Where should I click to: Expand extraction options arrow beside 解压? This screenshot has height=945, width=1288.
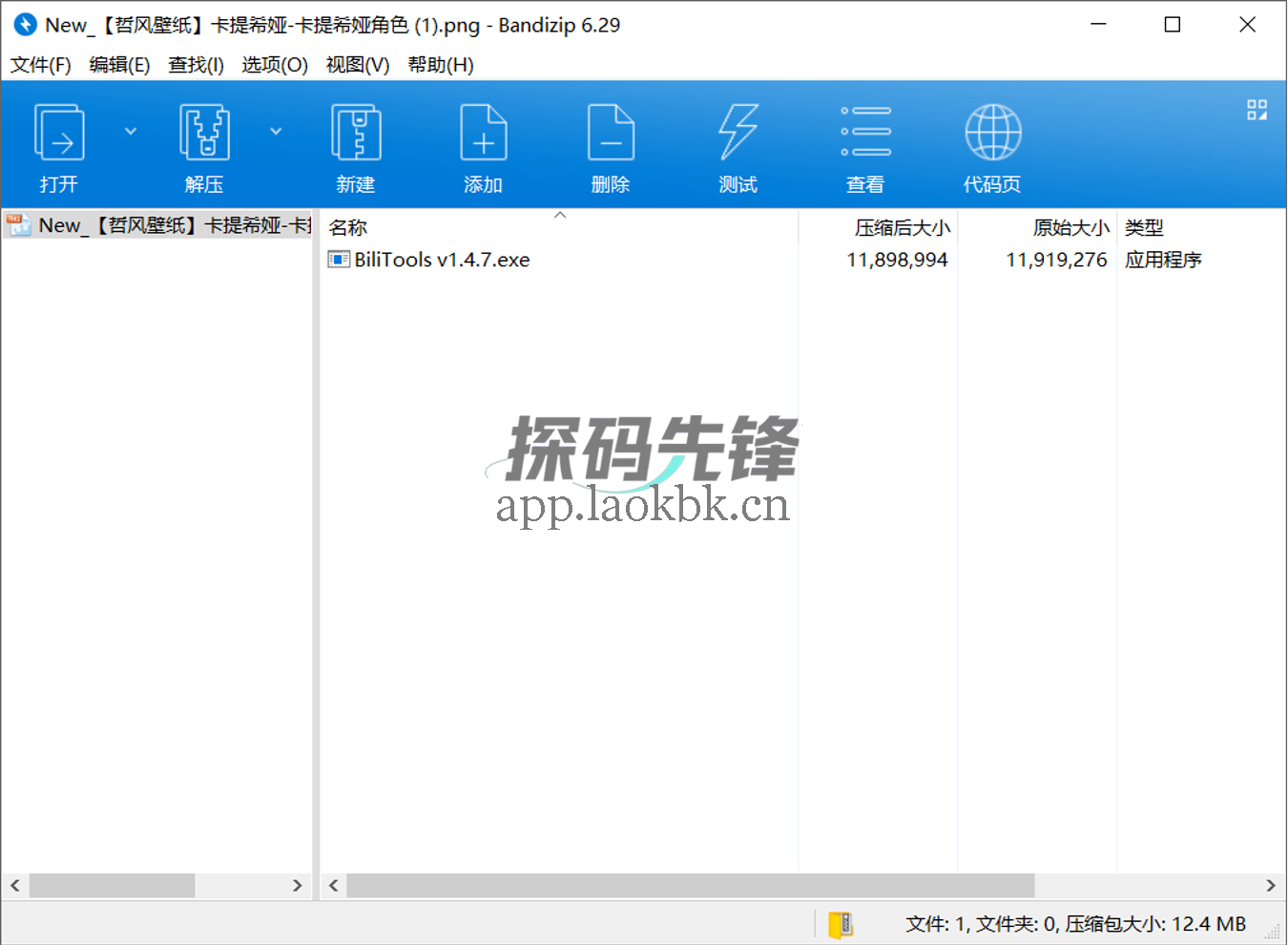277,131
